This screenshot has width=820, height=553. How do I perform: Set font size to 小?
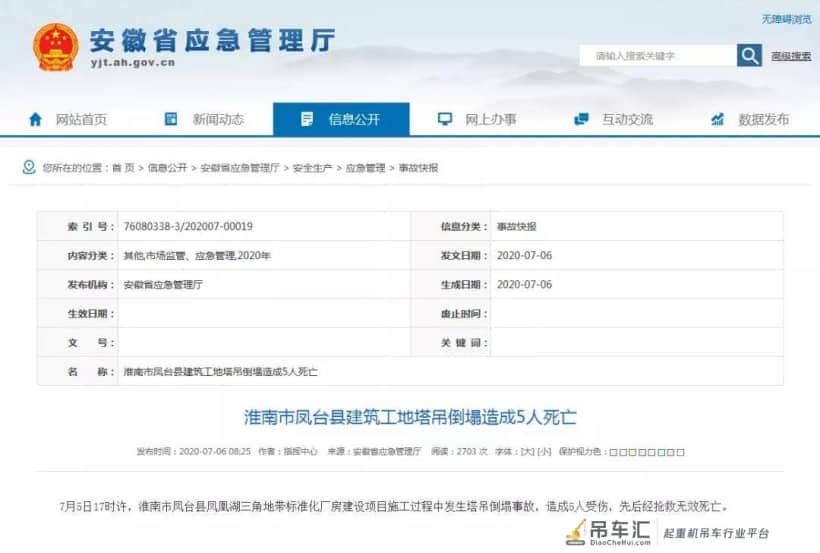coord(544,452)
